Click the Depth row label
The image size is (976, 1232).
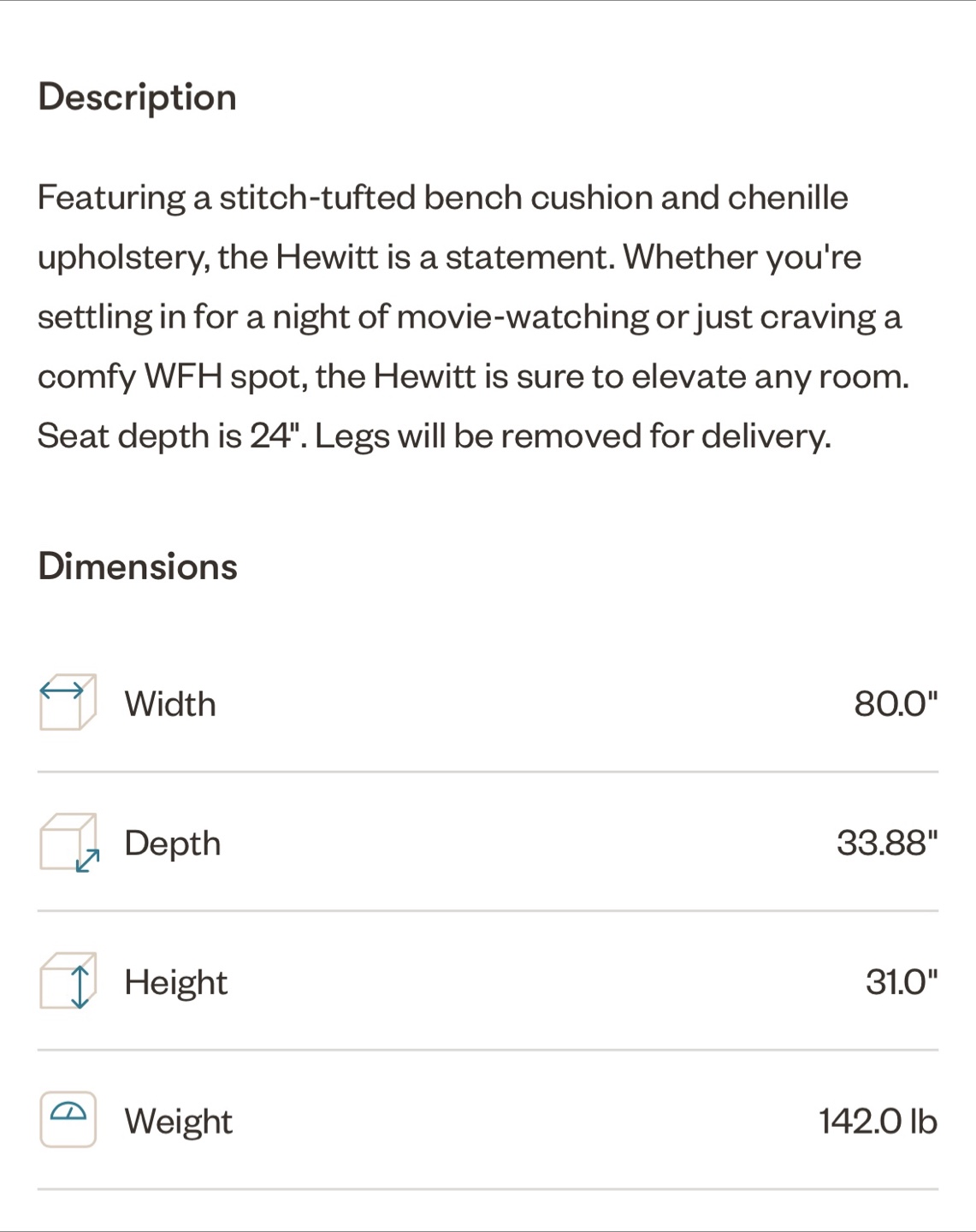[x=173, y=844]
